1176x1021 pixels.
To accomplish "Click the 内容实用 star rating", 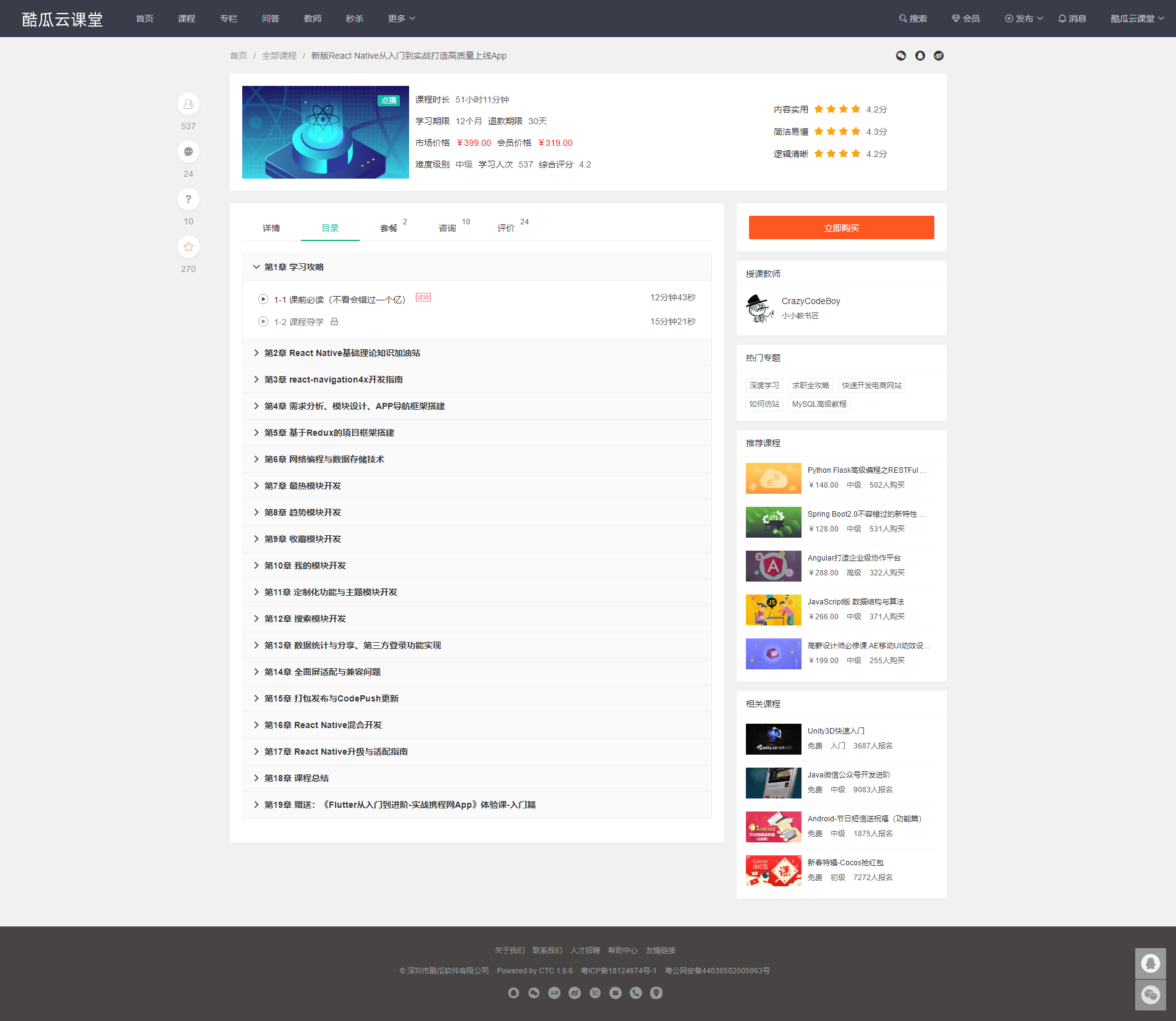I will click(837, 109).
